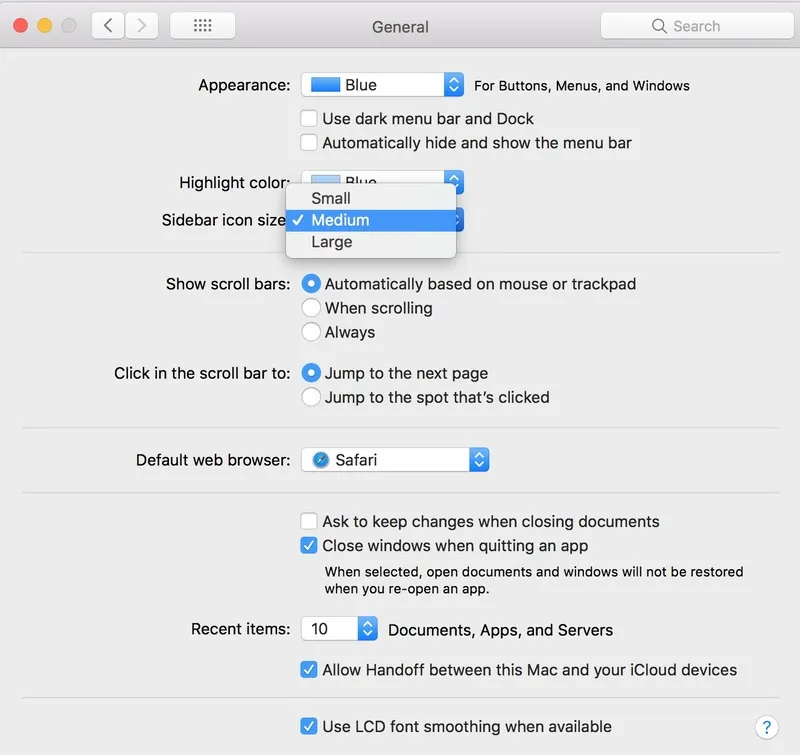Open the Default web browser dropdown
This screenshot has height=755, width=800.
[395, 460]
